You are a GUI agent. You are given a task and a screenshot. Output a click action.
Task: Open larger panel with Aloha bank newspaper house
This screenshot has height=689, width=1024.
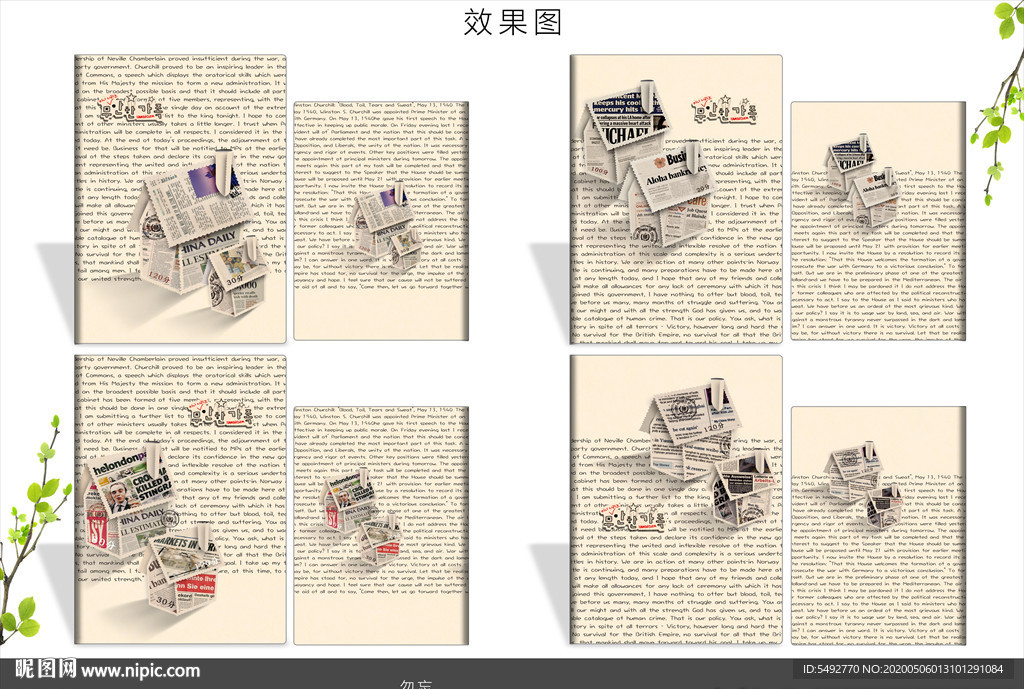click(676, 199)
